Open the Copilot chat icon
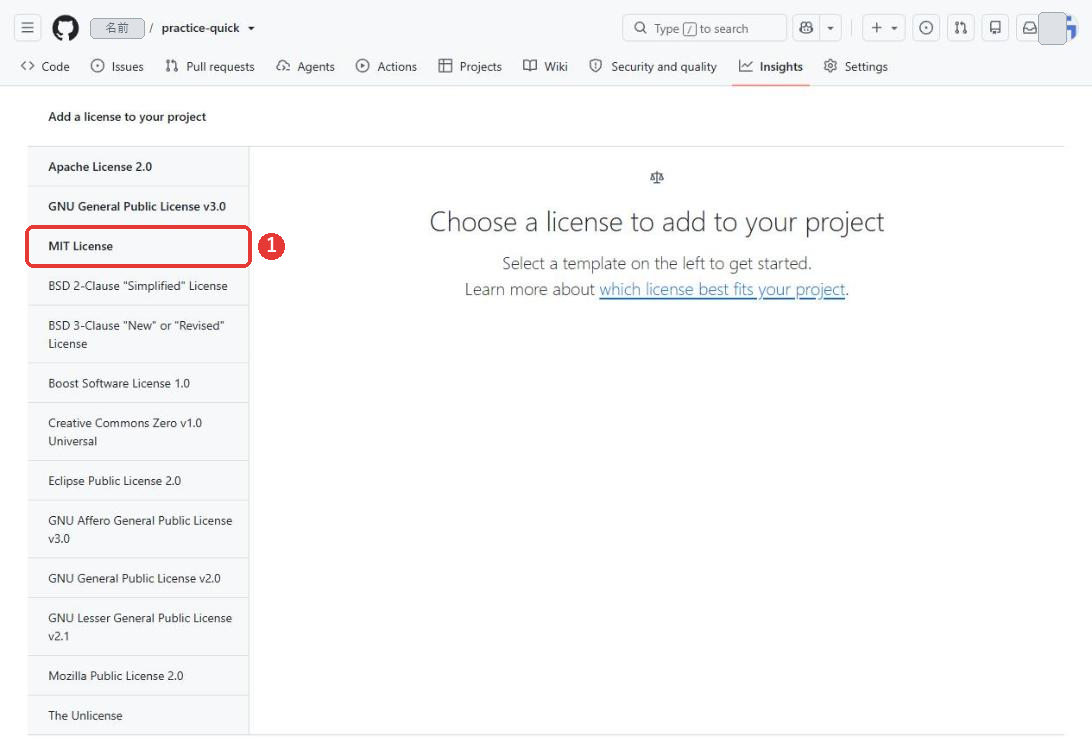 pos(806,28)
